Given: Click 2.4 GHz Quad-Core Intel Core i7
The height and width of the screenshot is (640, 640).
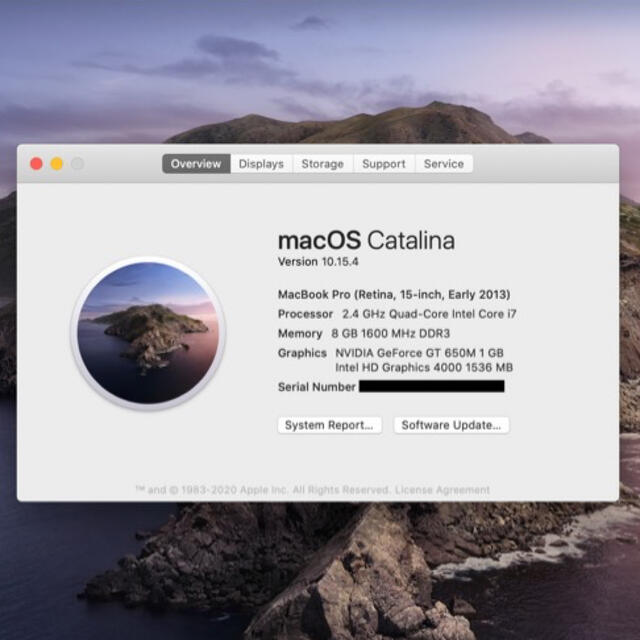Looking at the screenshot, I should [429, 314].
